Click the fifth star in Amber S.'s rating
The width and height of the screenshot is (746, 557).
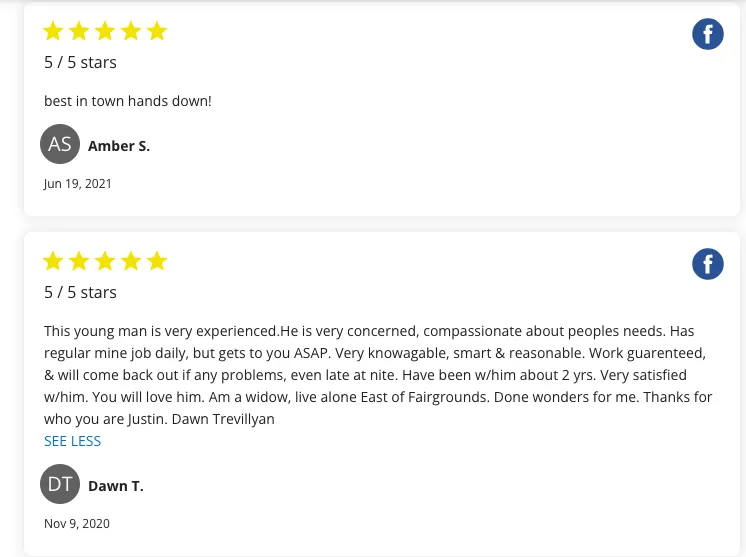pyautogui.click(x=157, y=32)
